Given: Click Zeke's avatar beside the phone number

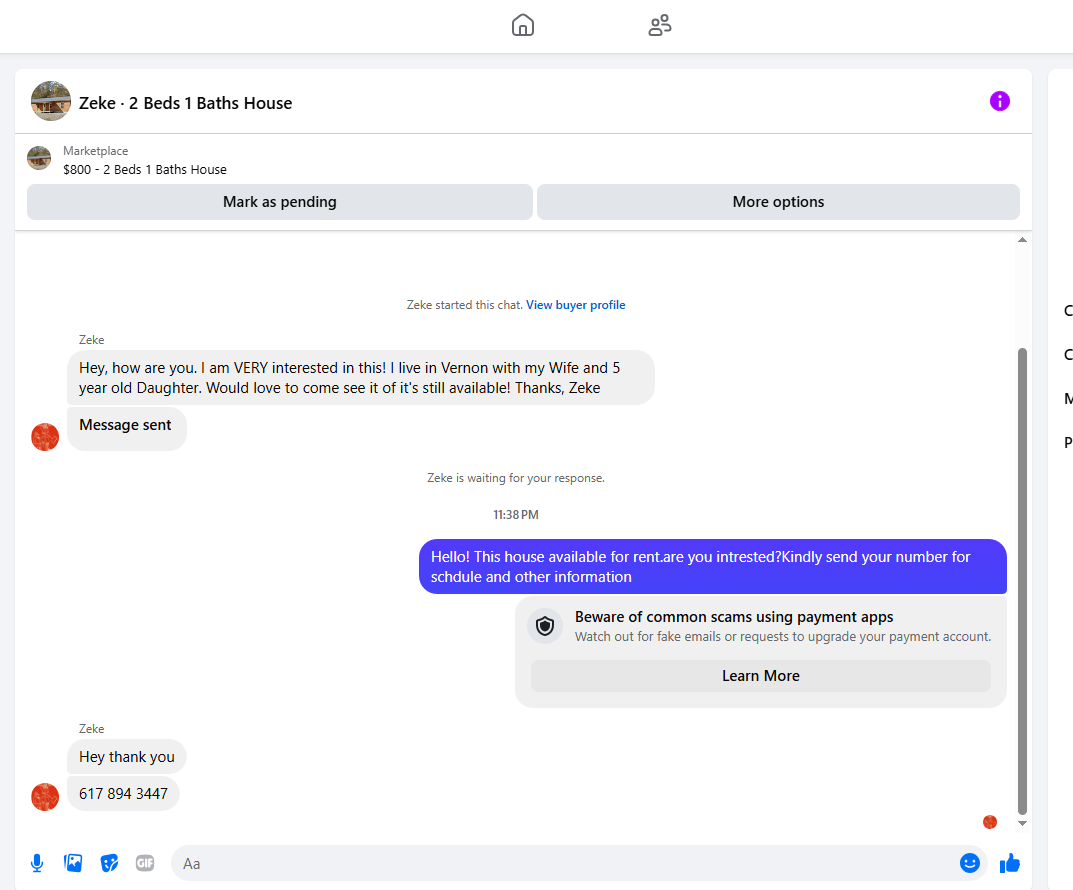Looking at the screenshot, I should [45, 797].
